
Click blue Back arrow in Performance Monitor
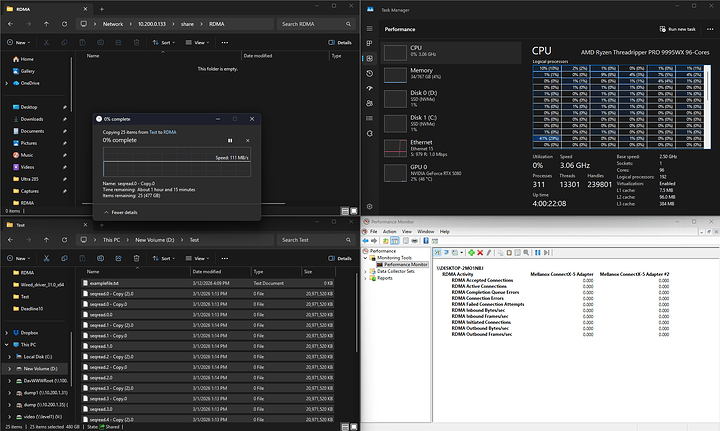click(x=366, y=241)
